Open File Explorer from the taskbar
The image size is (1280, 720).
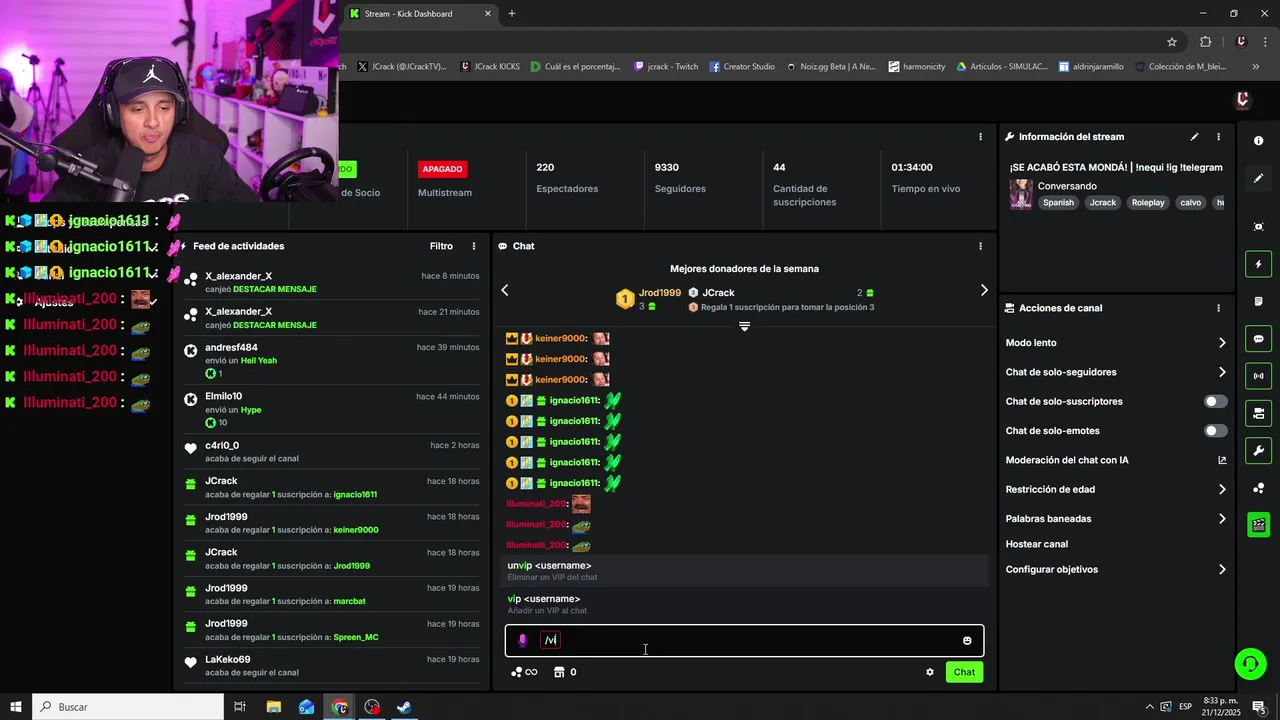click(274, 707)
